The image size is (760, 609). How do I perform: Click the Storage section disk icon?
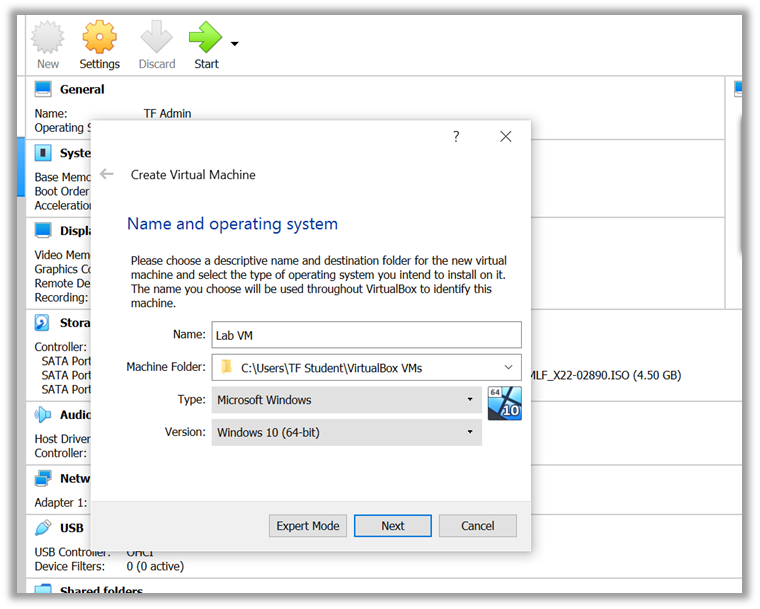click(42, 322)
